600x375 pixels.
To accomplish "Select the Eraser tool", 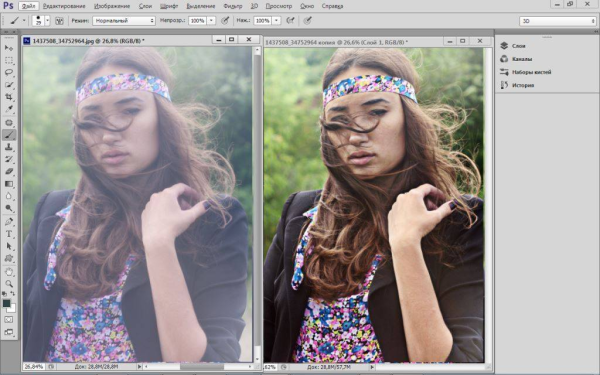I will [x=9, y=171].
